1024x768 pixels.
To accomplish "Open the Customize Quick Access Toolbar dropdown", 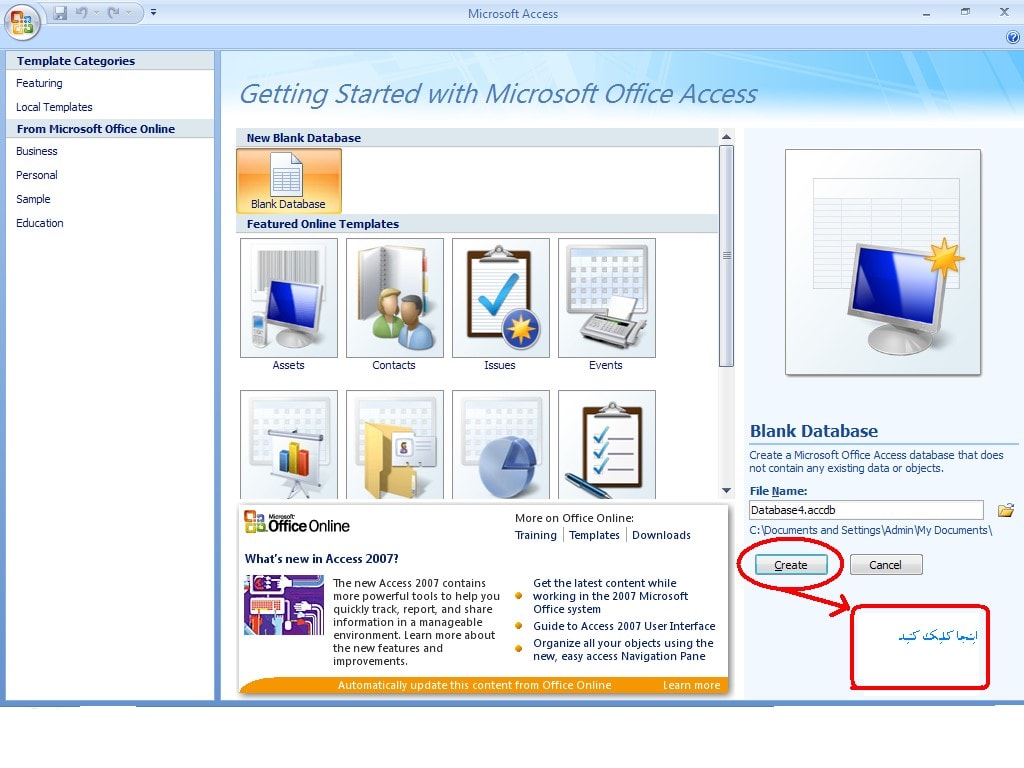I will tap(153, 12).
